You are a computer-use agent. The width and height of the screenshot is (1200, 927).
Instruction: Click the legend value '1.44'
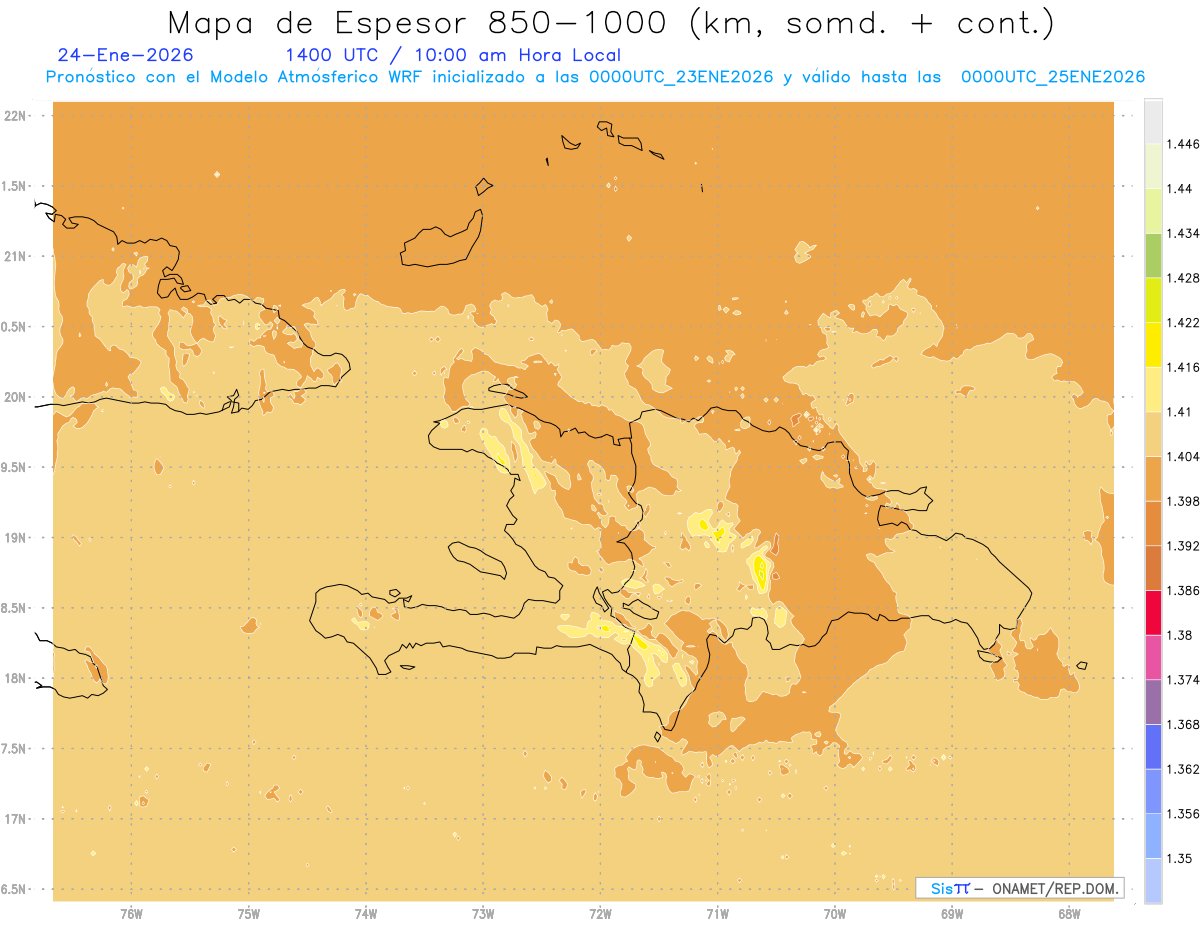click(x=1177, y=189)
